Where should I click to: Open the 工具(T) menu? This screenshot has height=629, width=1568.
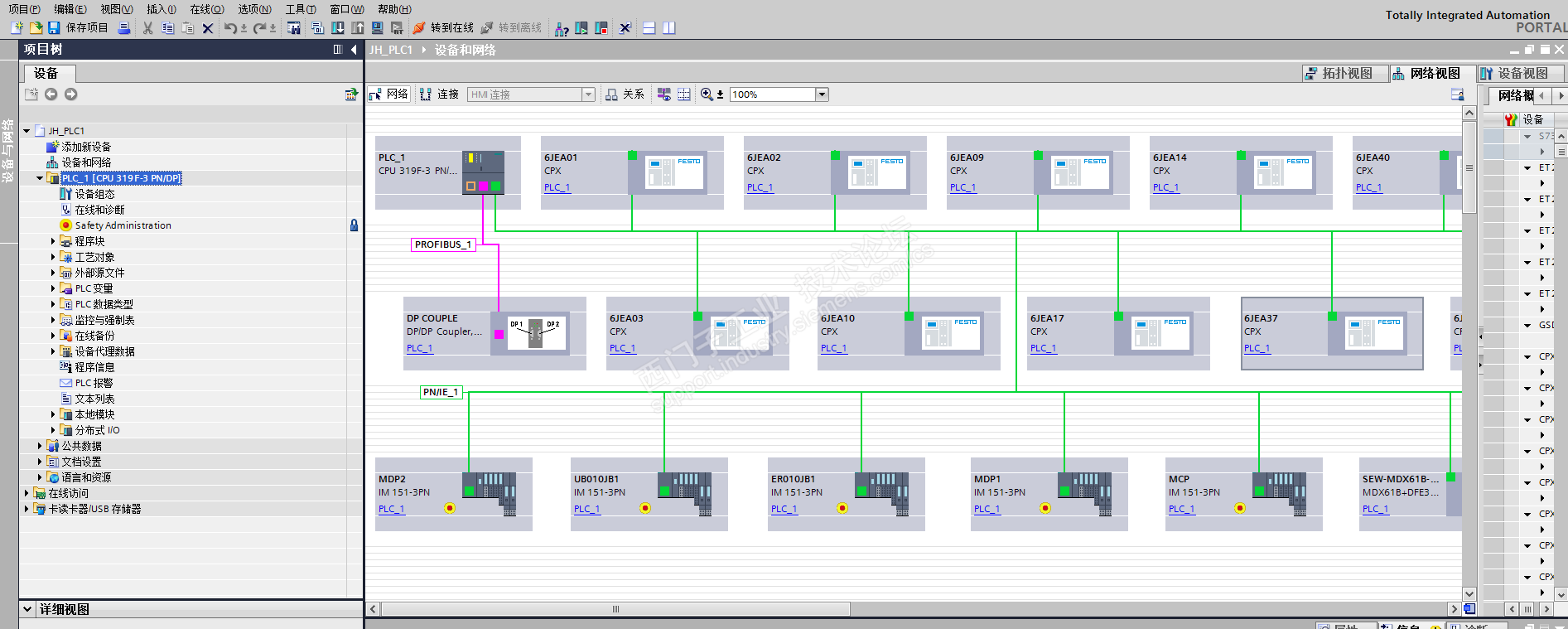coord(301,9)
